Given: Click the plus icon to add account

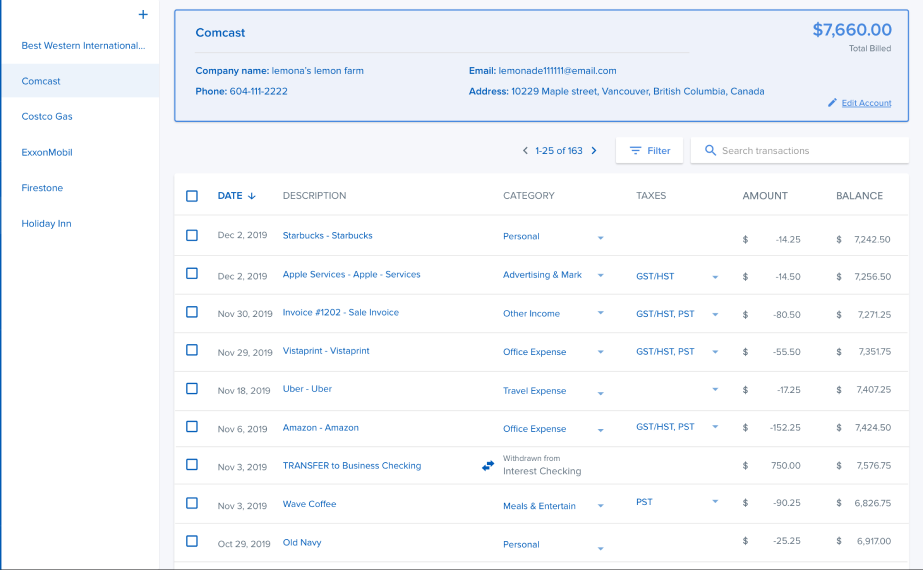Looking at the screenshot, I should coord(143,15).
